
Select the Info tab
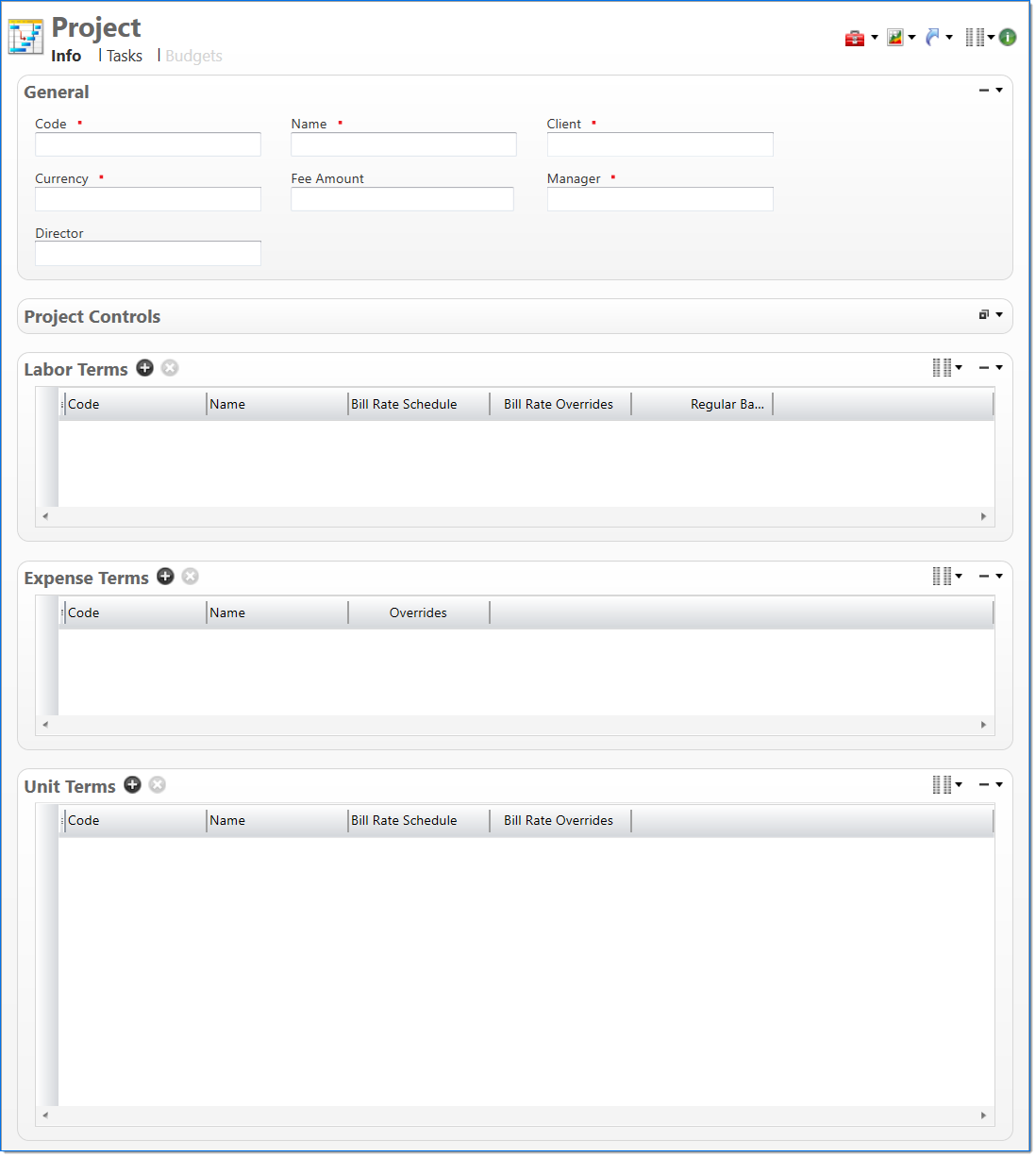(x=66, y=57)
